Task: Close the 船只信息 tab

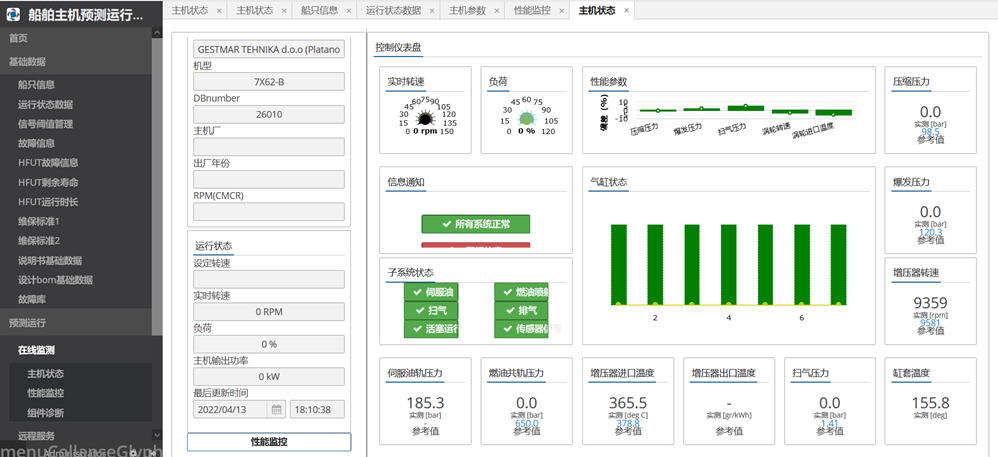Action: click(346, 10)
